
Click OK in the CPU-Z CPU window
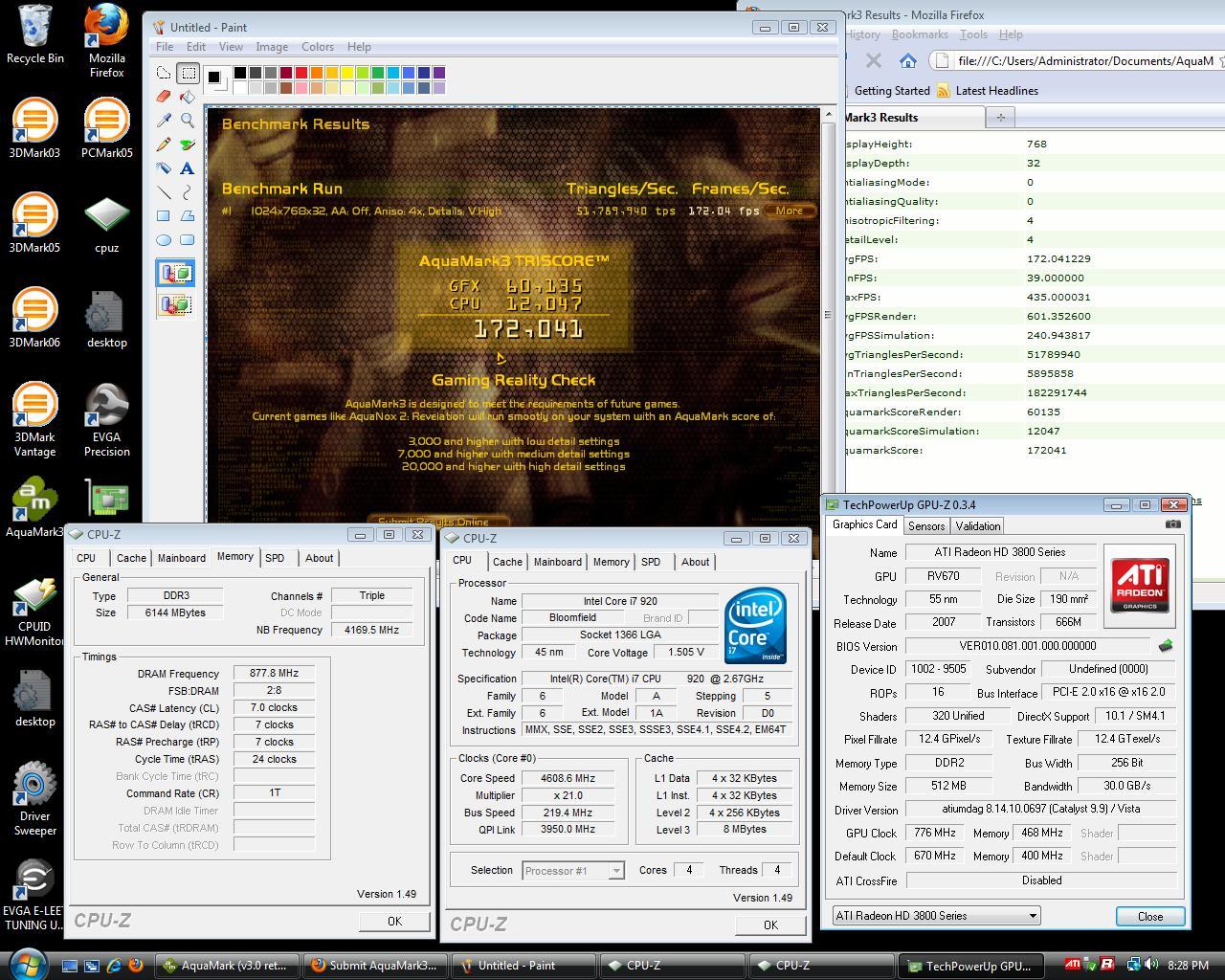[770, 924]
